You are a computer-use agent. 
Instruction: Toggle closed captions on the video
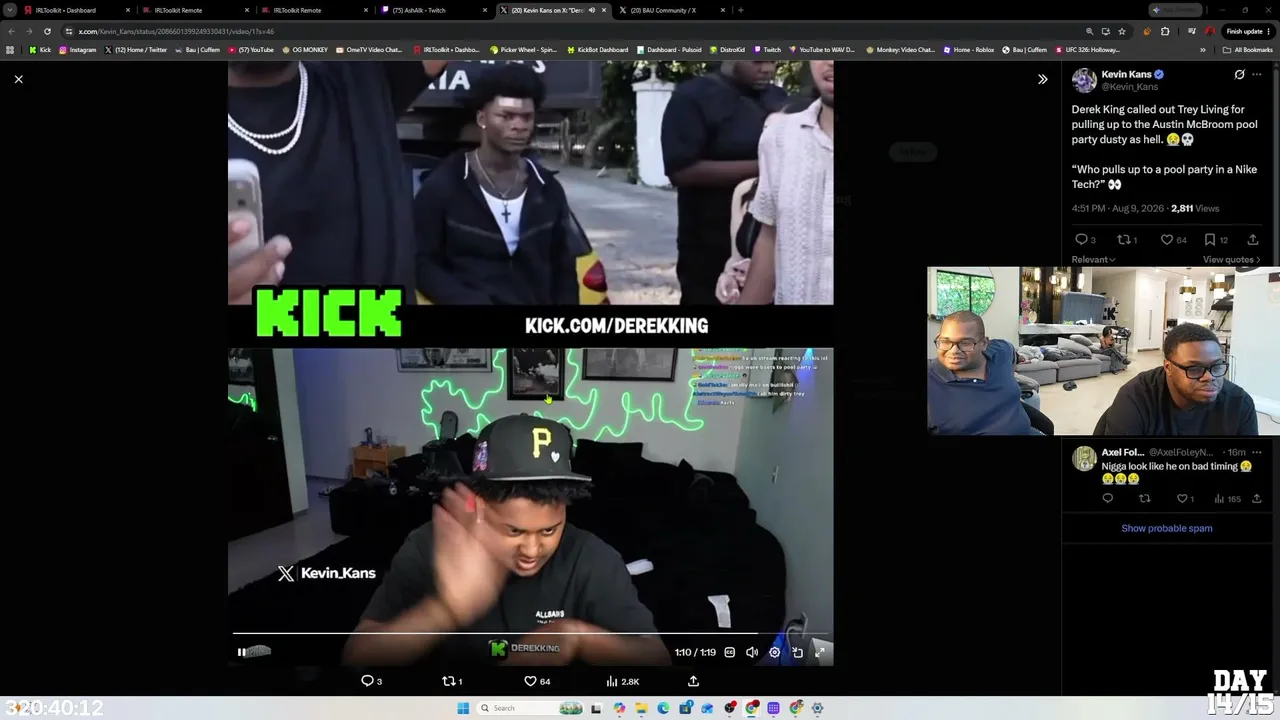(729, 652)
